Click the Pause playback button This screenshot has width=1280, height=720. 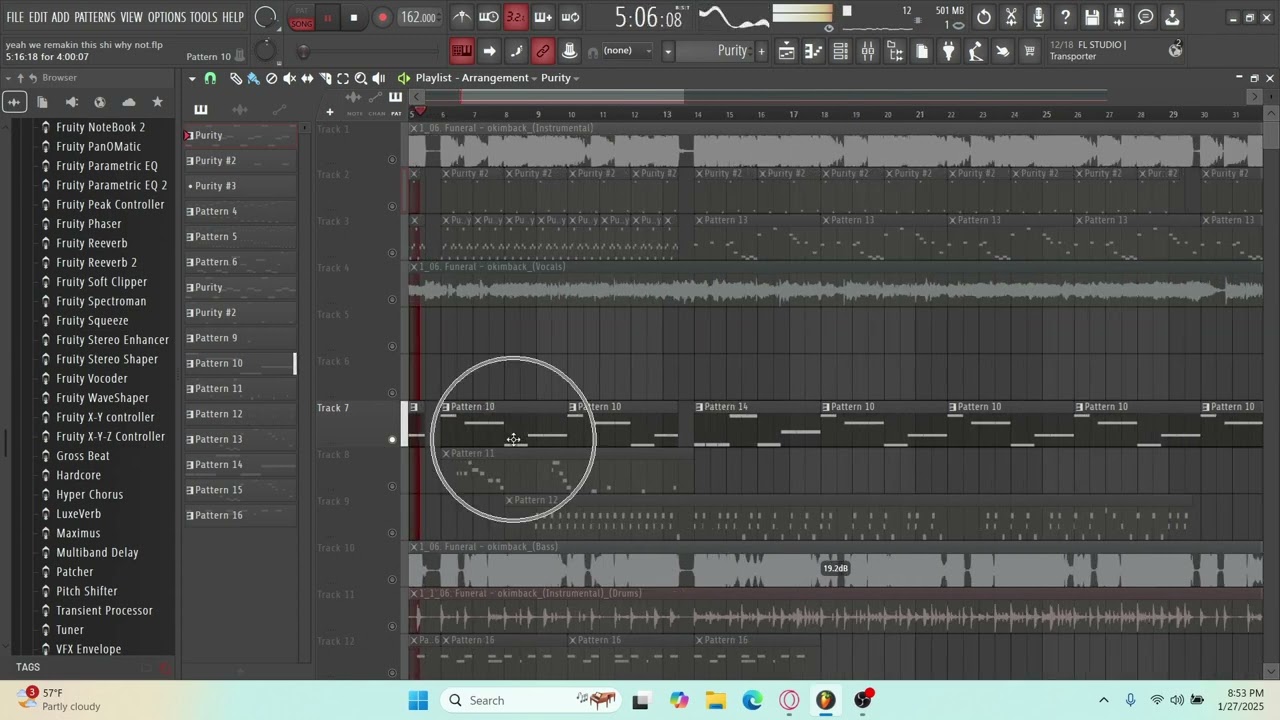327,17
